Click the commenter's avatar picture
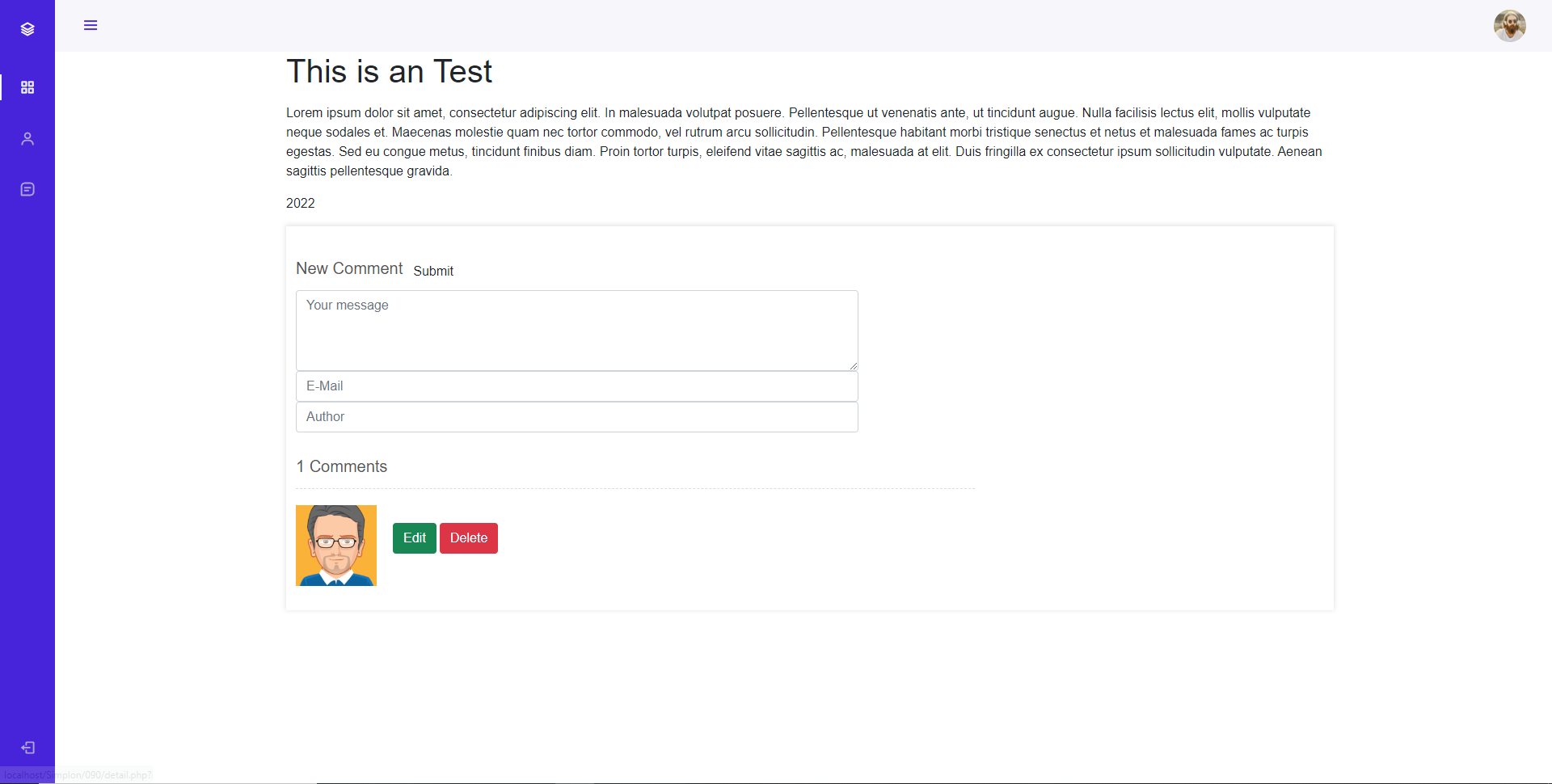This screenshot has width=1552, height=784. [x=335, y=545]
